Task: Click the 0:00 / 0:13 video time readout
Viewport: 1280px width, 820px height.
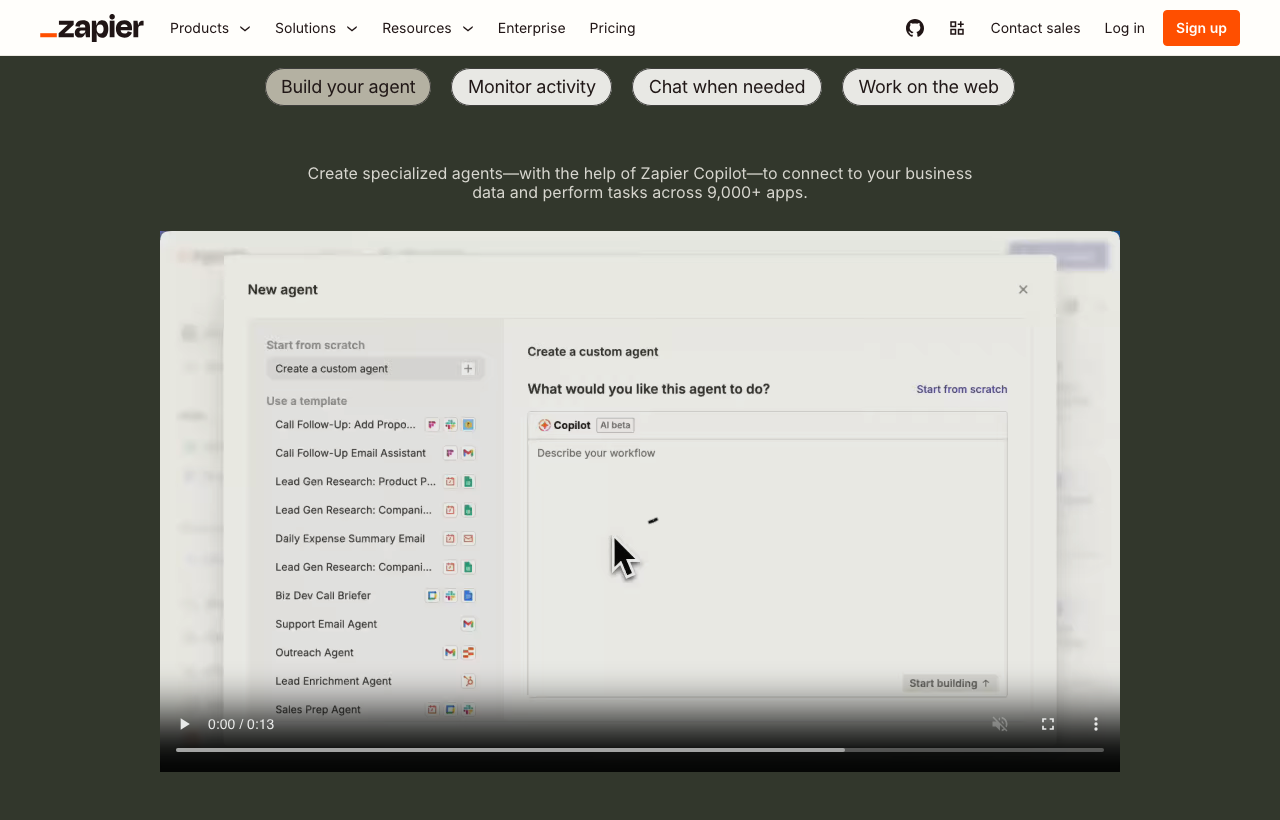Action: [241, 724]
